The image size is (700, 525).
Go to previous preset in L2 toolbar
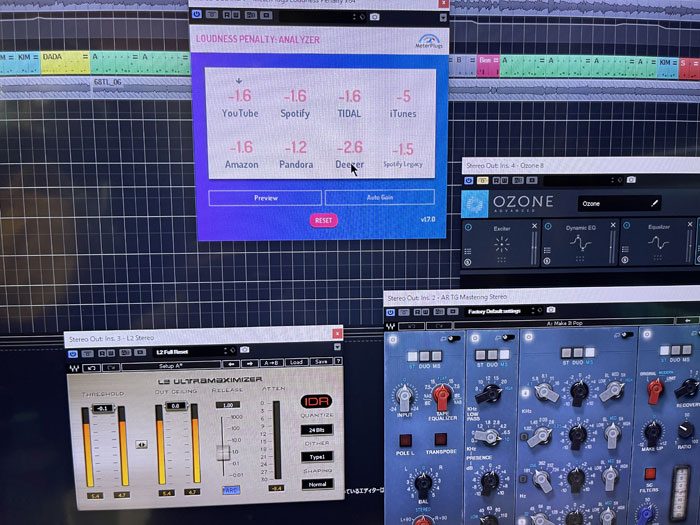231,364
